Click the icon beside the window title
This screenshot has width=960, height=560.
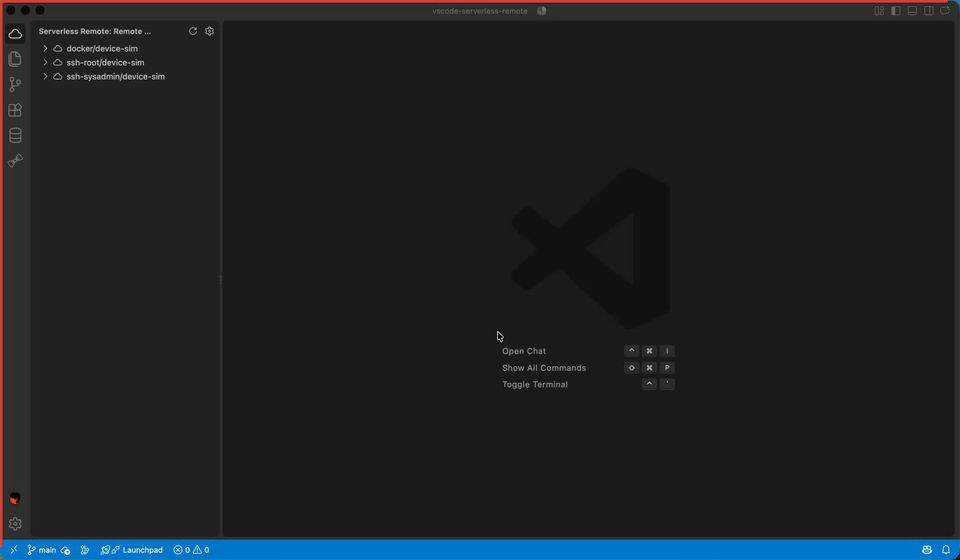(x=541, y=11)
